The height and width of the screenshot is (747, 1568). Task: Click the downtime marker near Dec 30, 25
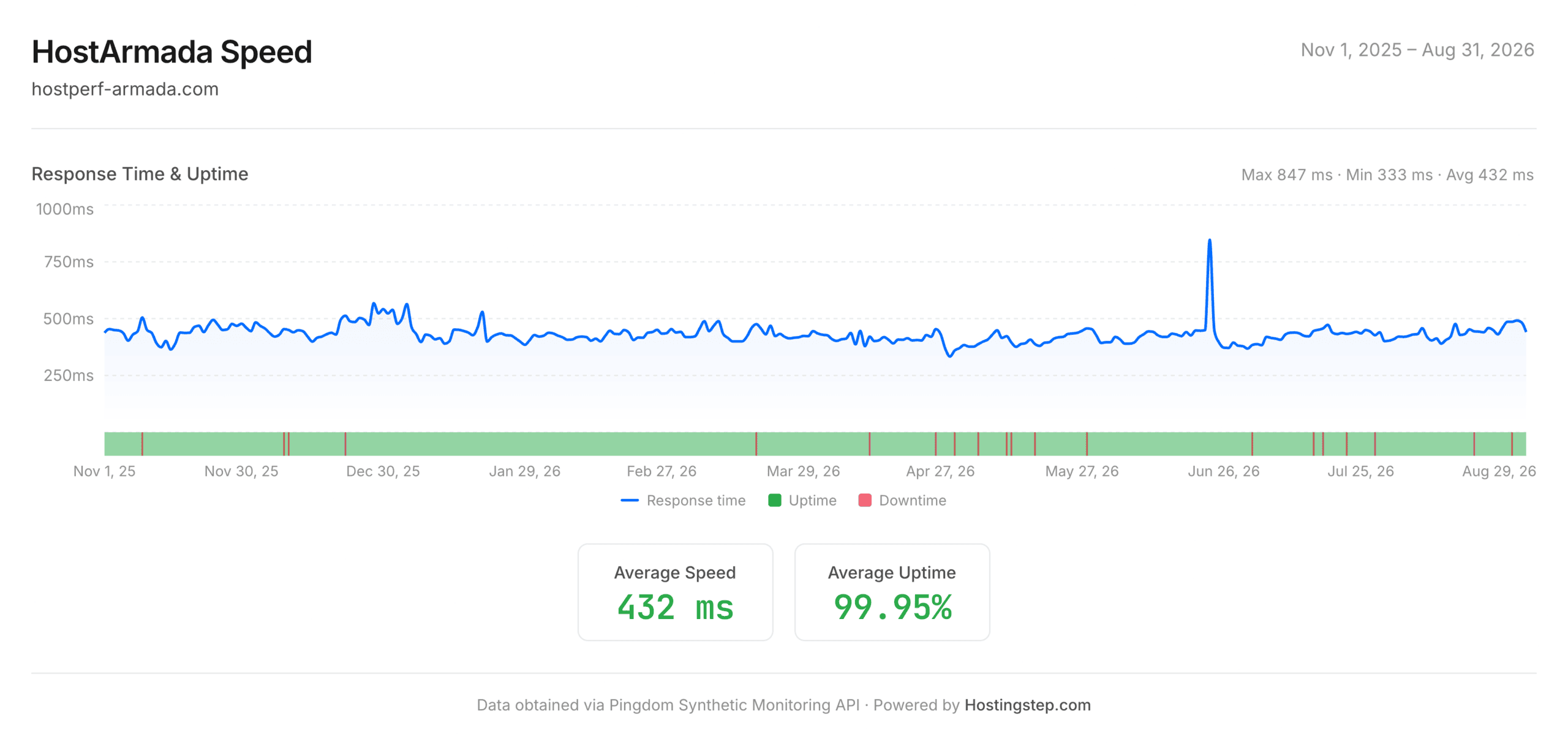pos(345,444)
